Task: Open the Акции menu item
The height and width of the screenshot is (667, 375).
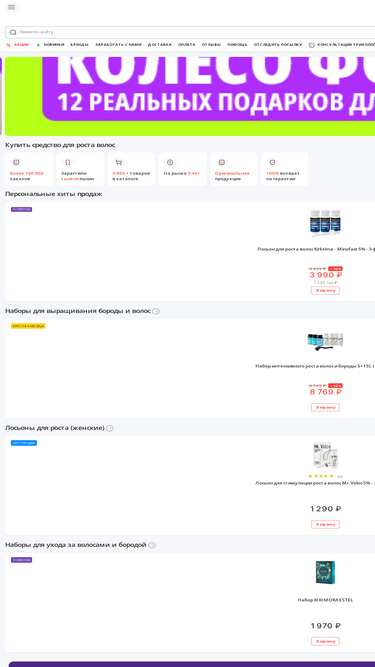Action: click(x=21, y=45)
